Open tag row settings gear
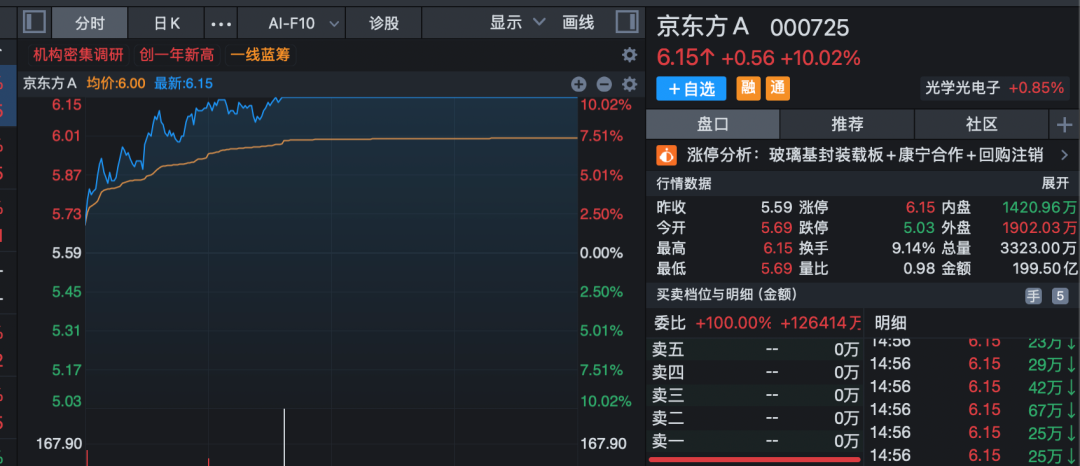1080x466 pixels. (629, 55)
